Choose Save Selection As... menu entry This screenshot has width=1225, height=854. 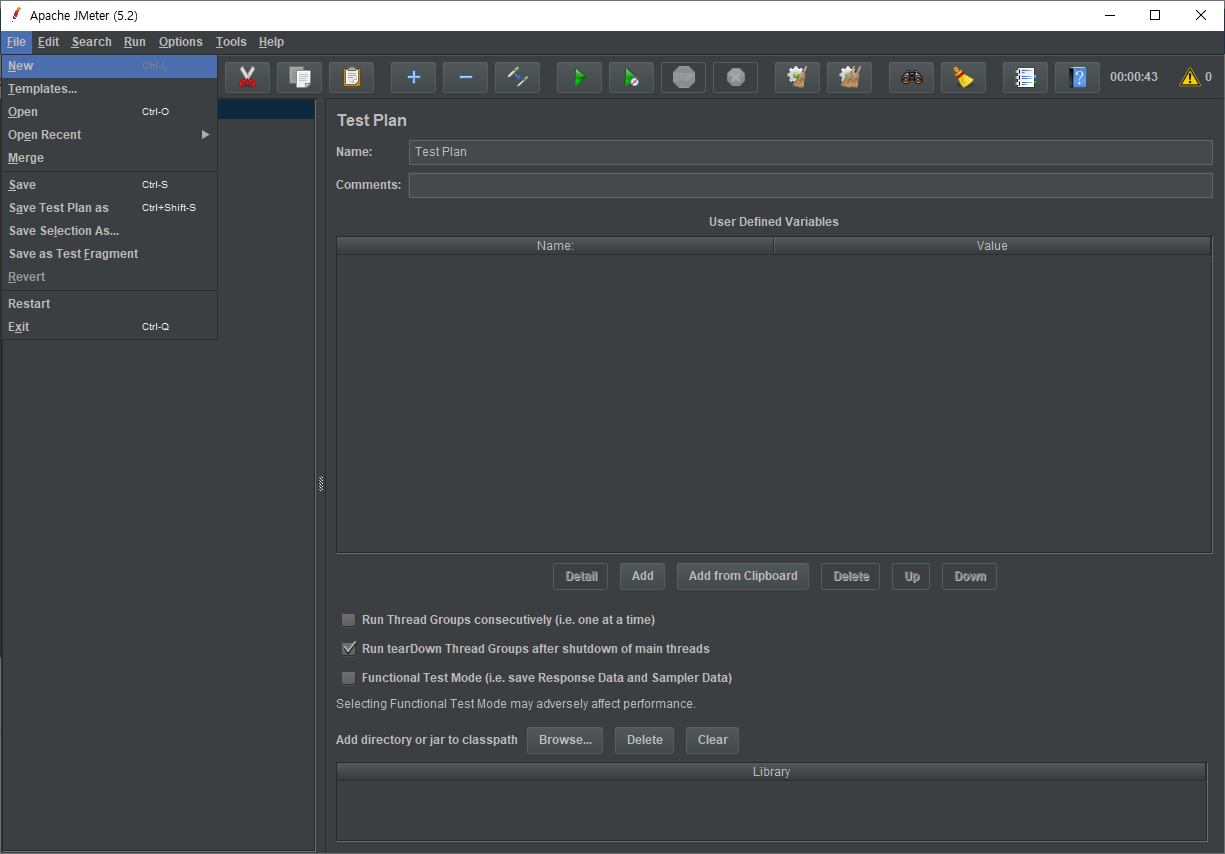tap(109, 231)
